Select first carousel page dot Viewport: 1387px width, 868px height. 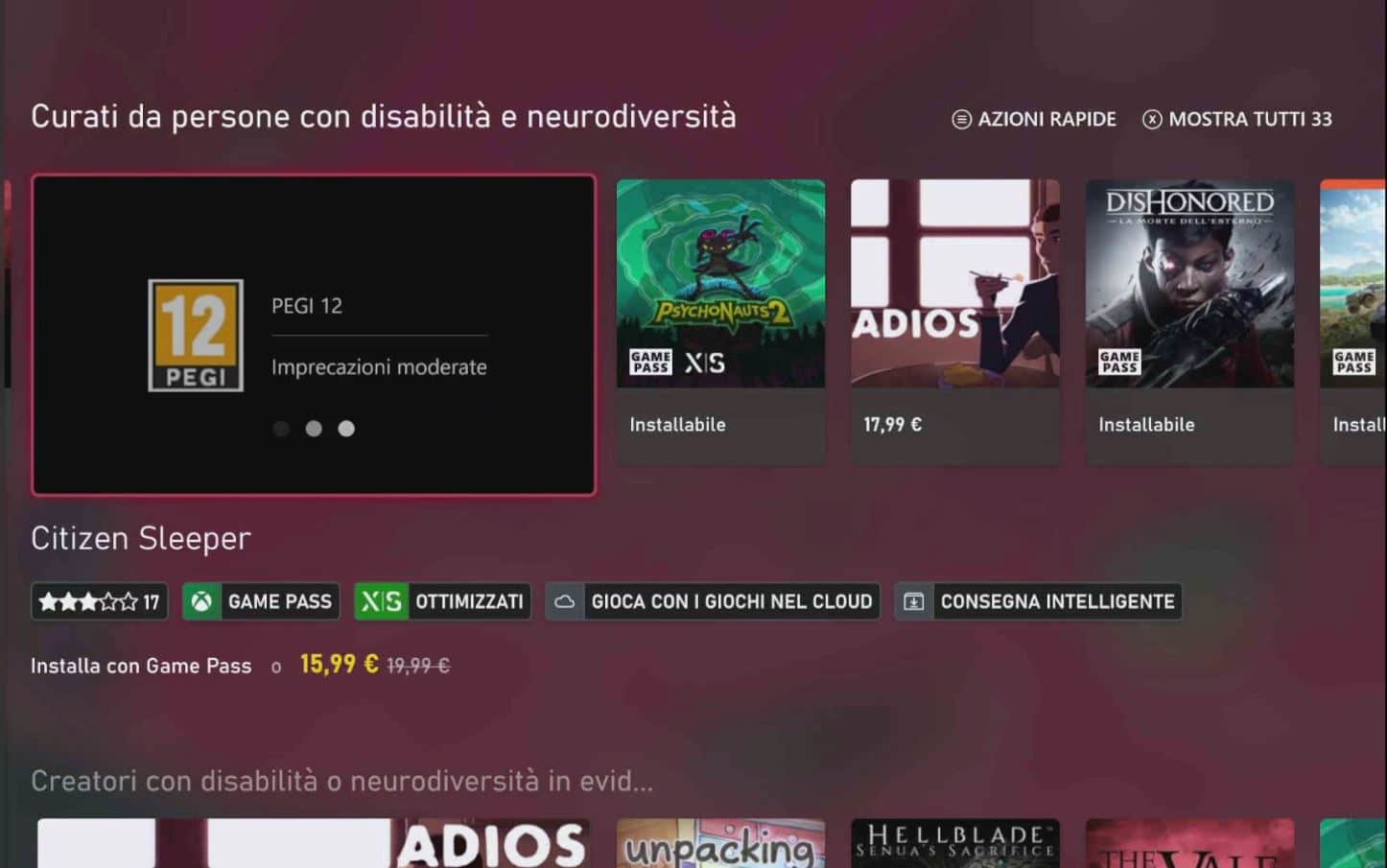pyautogui.click(x=281, y=429)
